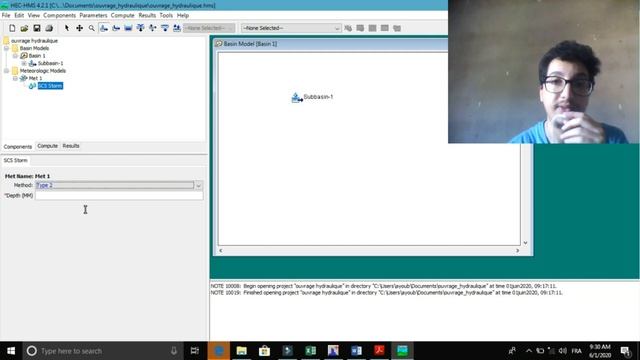The width and height of the screenshot is (640, 360).
Task: Select Subbasin-1 in the tree
Action: pos(51,63)
